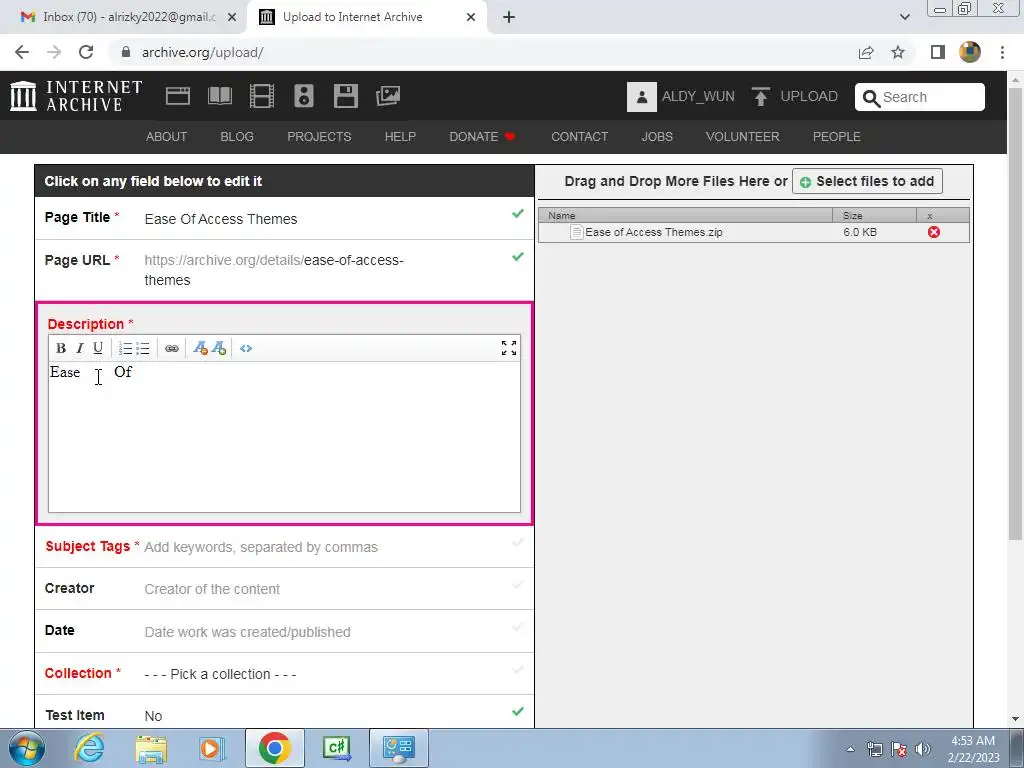Open Chrome tab search chevron
The image size is (1024, 768).
[904, 17]
